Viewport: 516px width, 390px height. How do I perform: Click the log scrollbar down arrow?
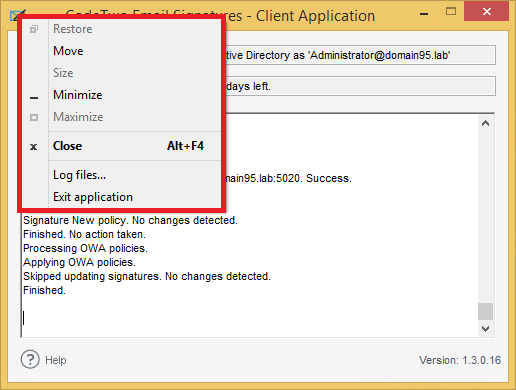click(x=485, y=329)
